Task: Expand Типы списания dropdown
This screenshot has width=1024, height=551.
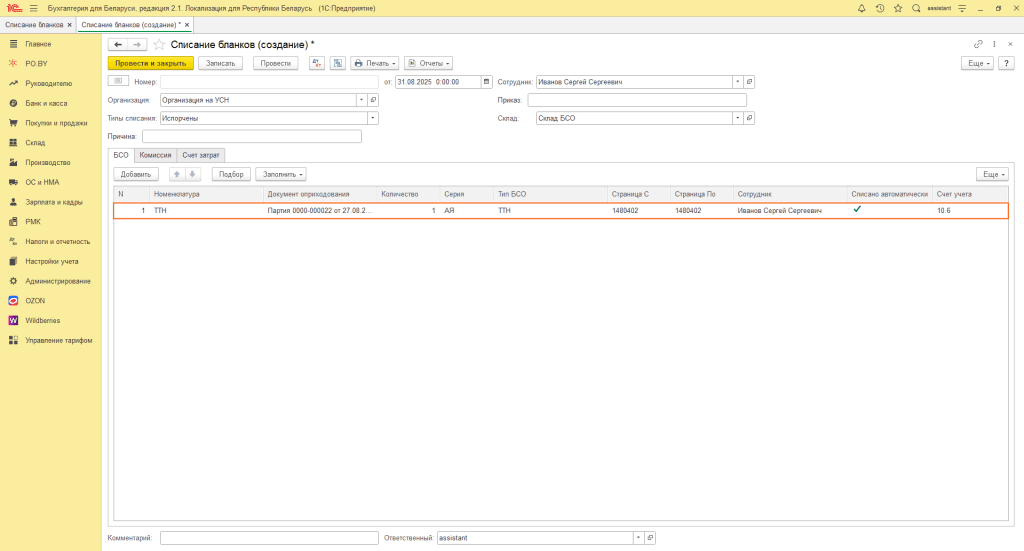Action: tap(373, 118)
